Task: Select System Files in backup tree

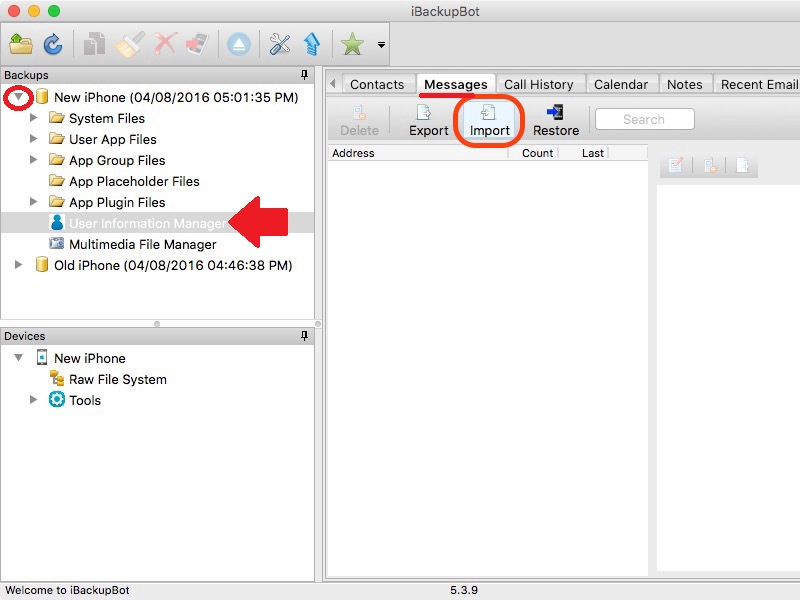Action: tap(107, 118)
